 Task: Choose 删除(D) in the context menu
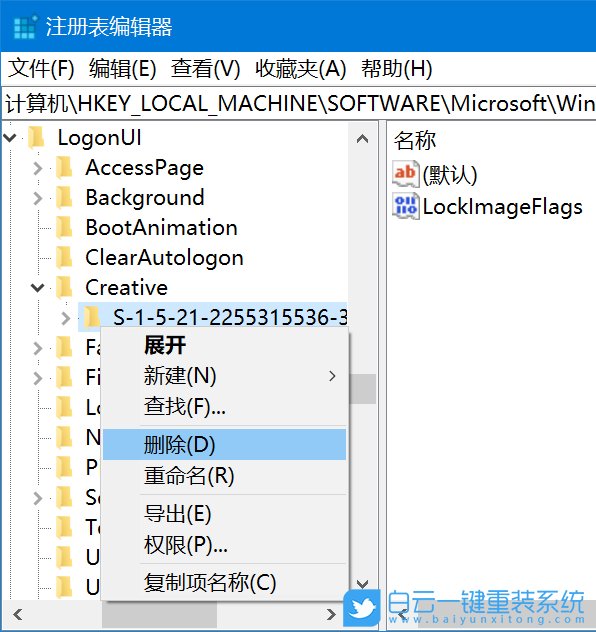(224, 445)
